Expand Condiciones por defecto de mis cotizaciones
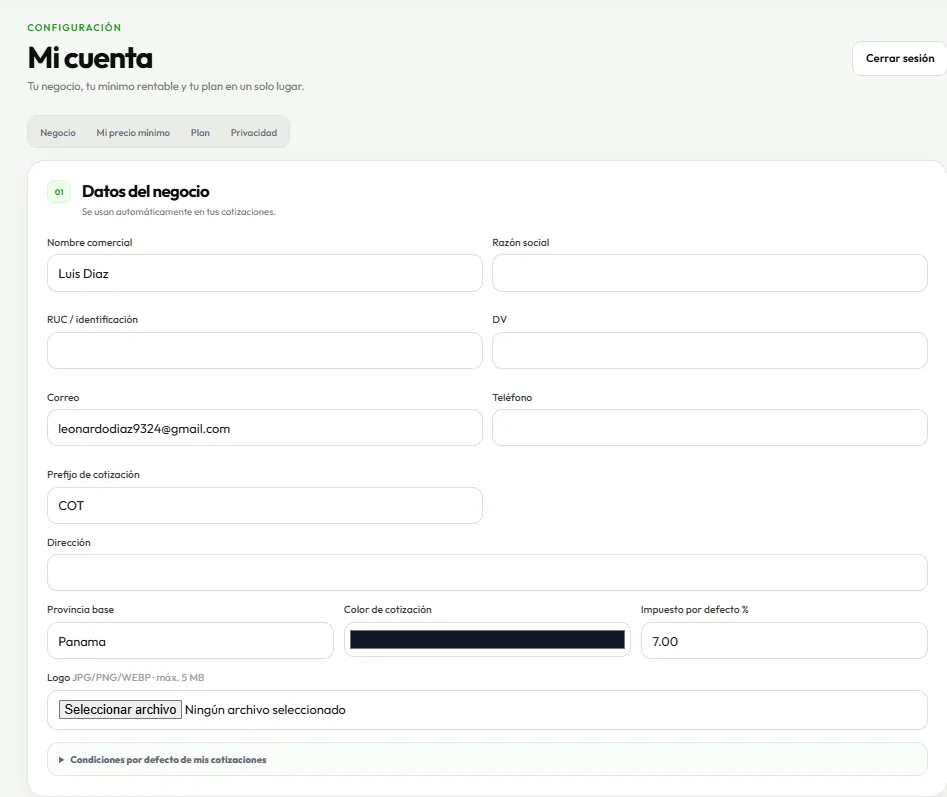Image resolution: width=947 pixels, height=797 pixels. tap(487, 760)
